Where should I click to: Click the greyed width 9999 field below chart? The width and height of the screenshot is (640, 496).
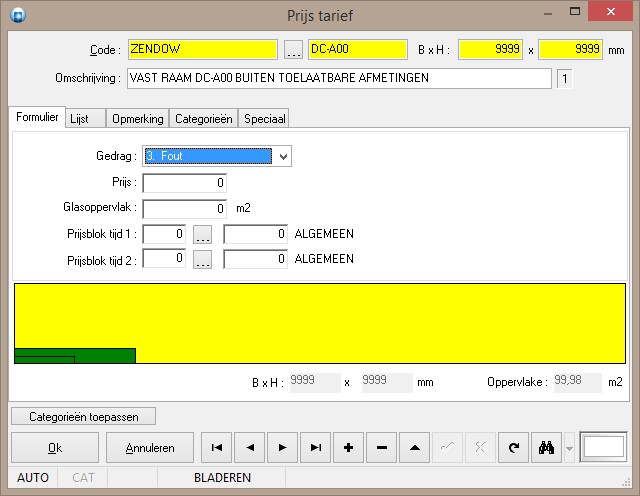(x=315, y=383)
